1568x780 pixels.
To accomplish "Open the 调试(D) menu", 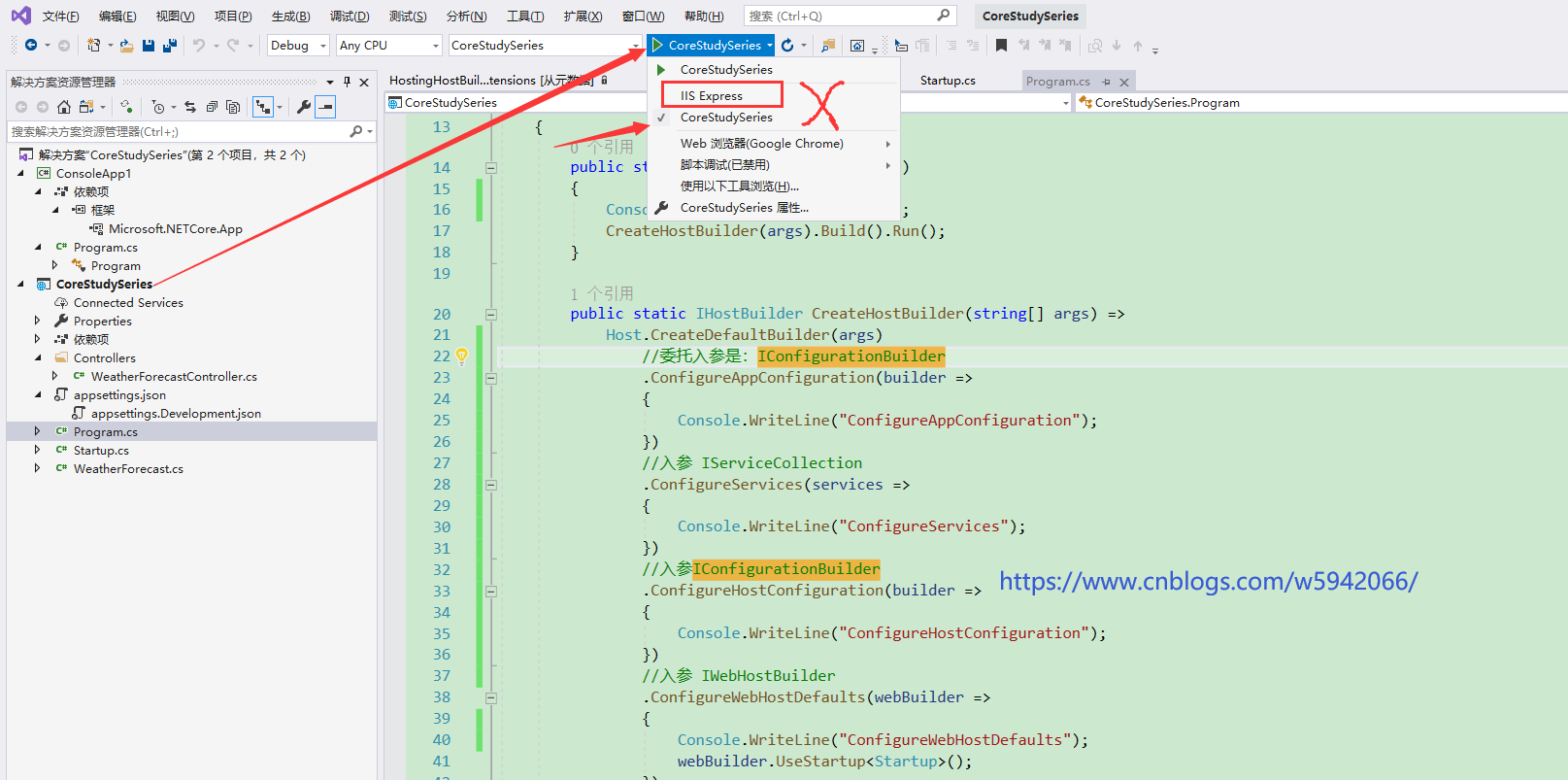I will pyautogui.click(x=350, y=17).
